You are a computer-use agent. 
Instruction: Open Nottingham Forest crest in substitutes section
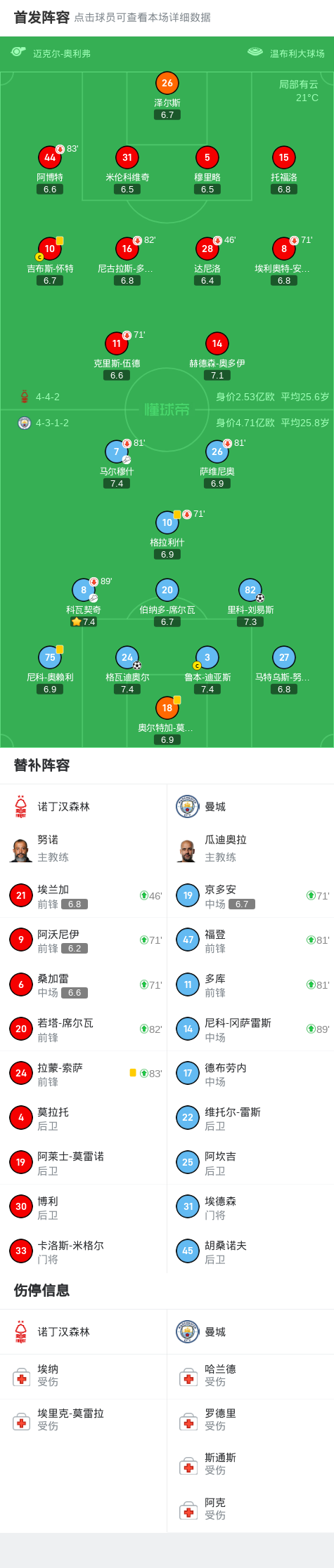[21, 806]
